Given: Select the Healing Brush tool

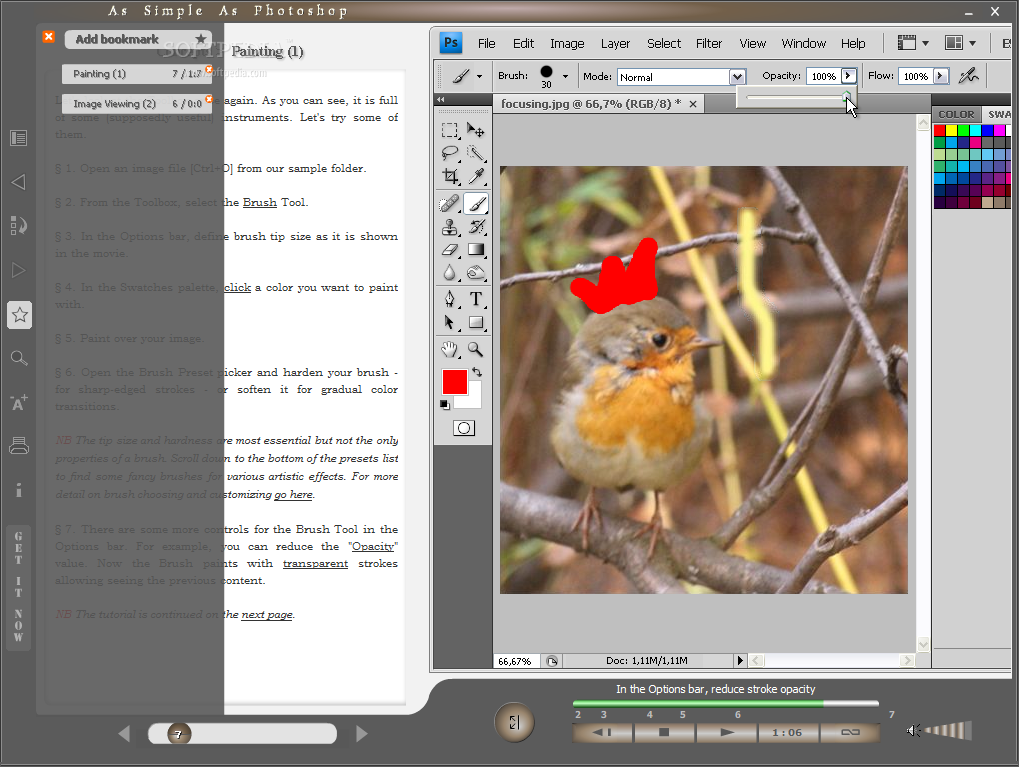Looking at the screenshot, I should (450, 204).
